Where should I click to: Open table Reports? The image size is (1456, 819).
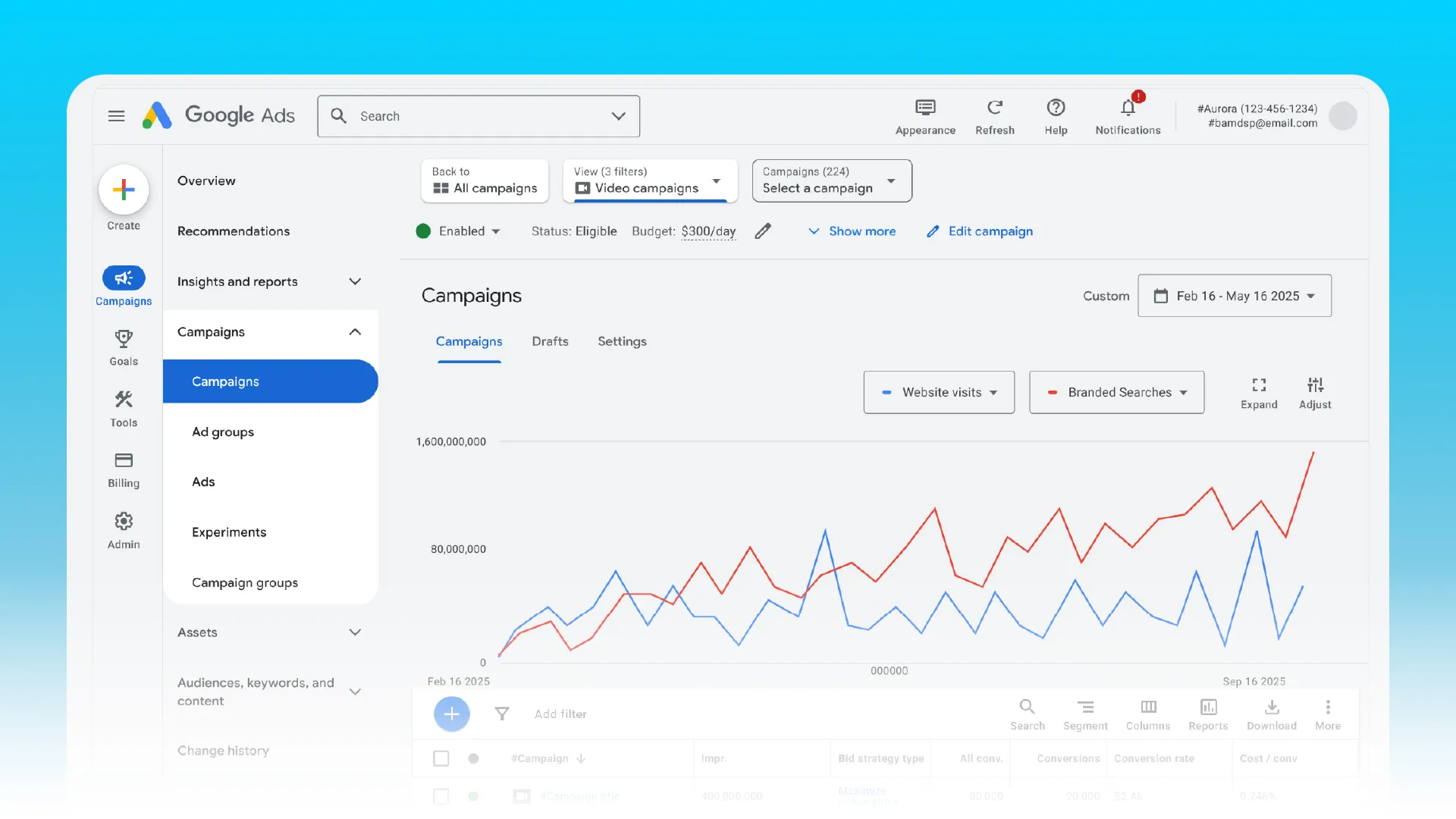click(x=1208, y=714)
